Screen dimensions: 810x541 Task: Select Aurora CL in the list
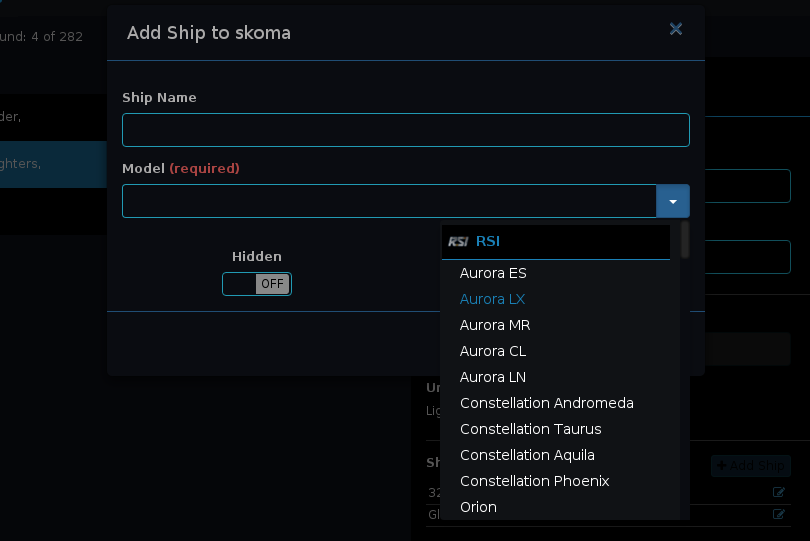point(492,351)
